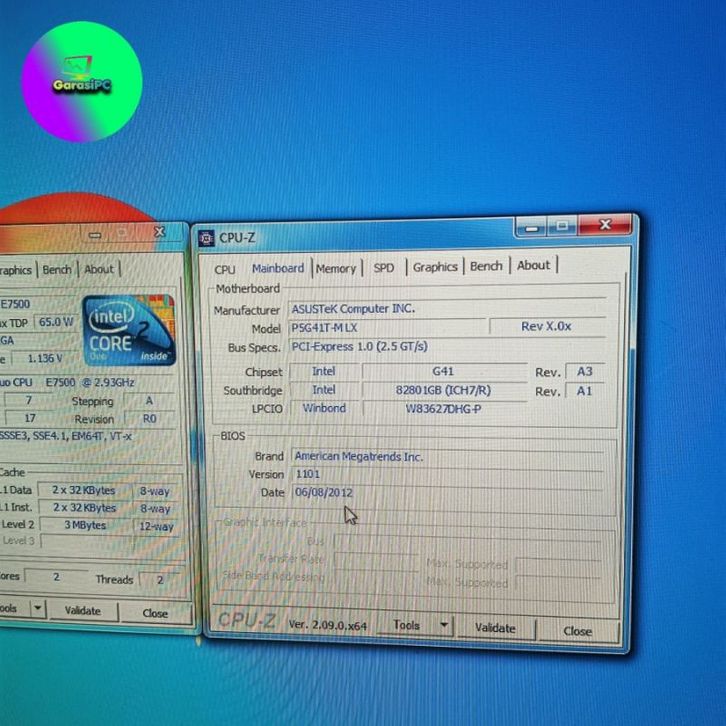Click the Southbridge Rev. A1 value
726x726 pixels.
pos(584,391)
